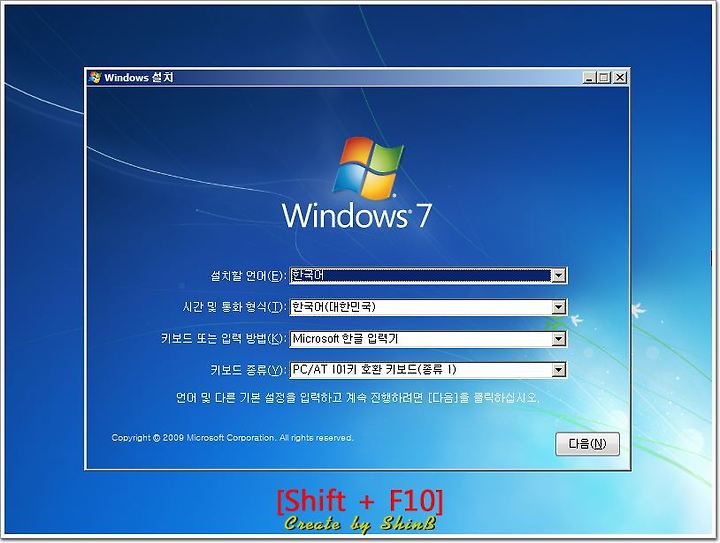Click the 설치할 언어(E) label
This screenshot has width=720, height=543.
click(248, 276)
